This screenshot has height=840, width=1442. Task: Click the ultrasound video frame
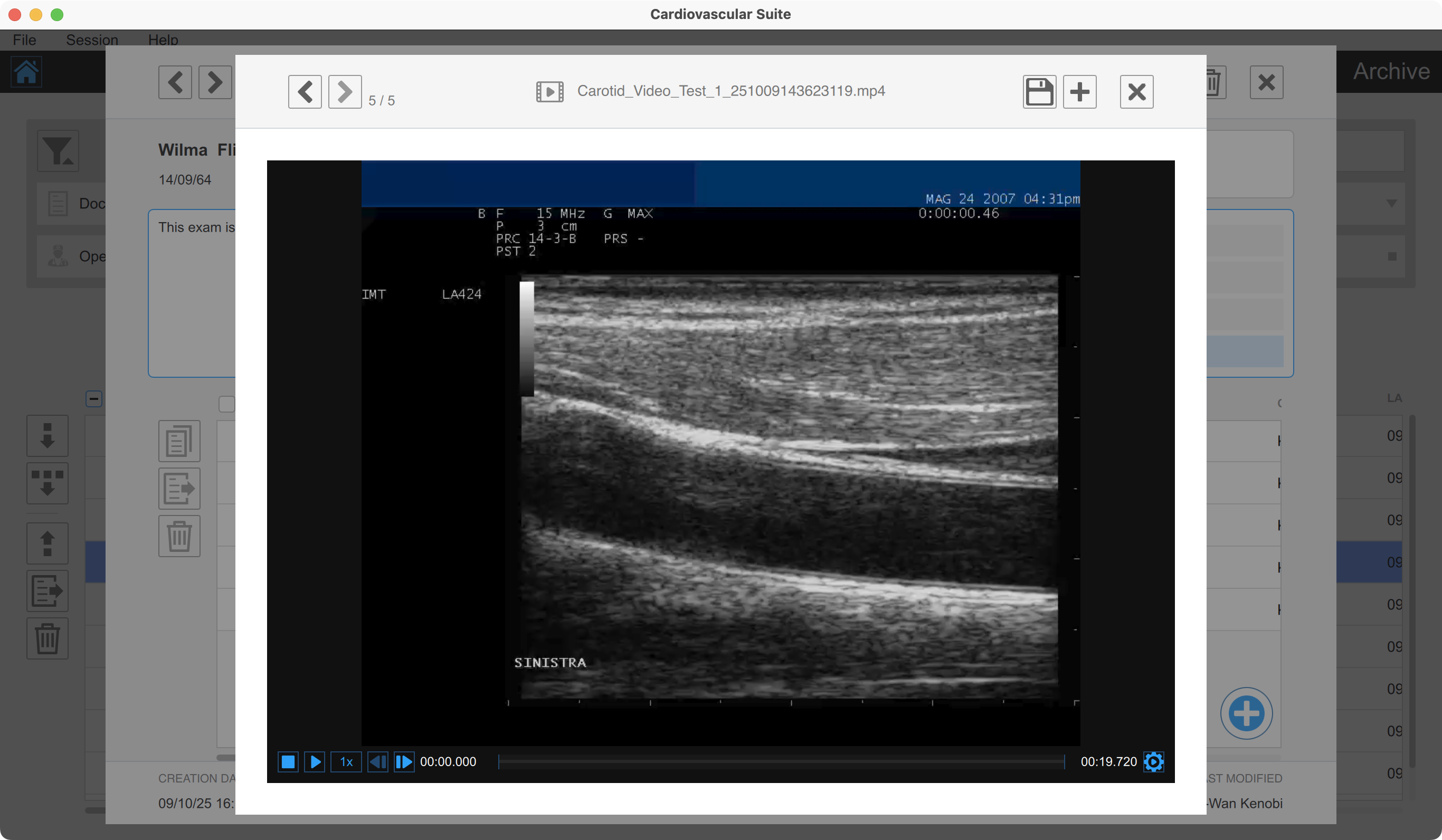coord(720,452)
